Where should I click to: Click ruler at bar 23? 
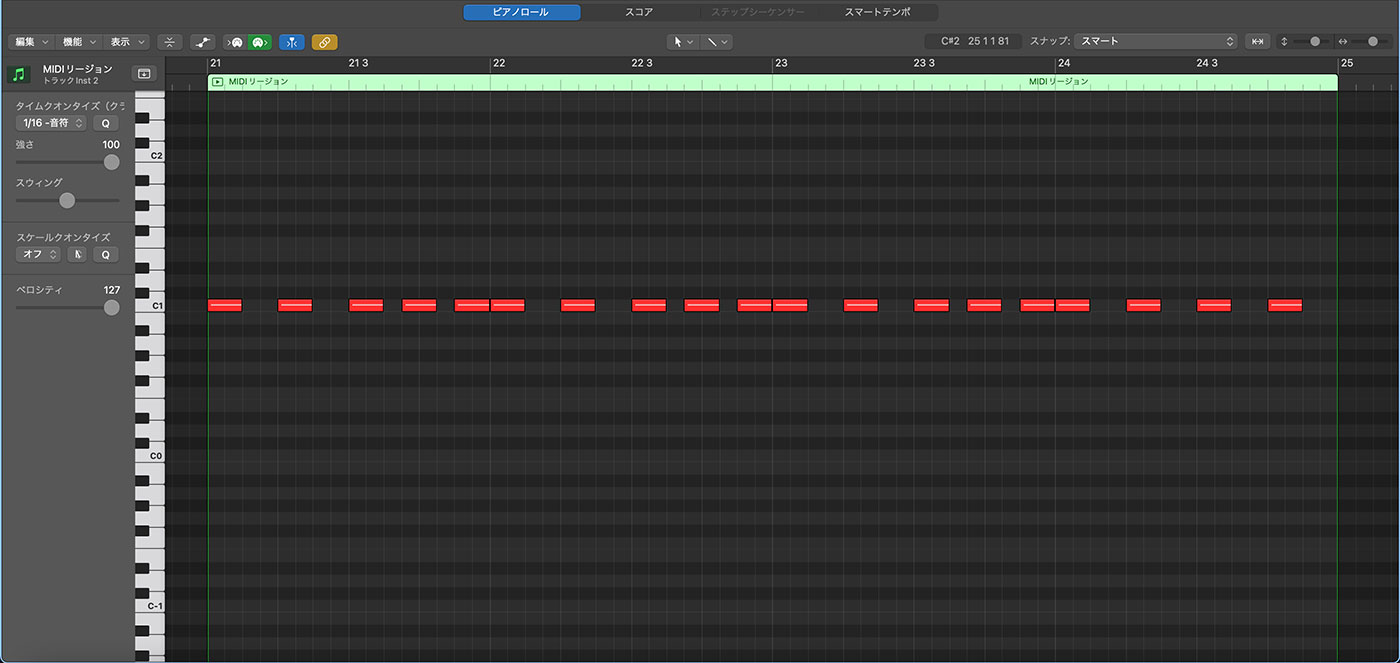point(781,63)
